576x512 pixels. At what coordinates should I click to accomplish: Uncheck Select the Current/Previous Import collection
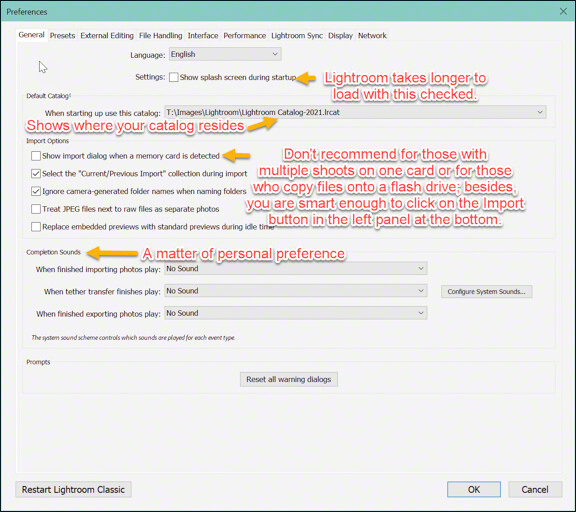pyautogui.click(x=36, y=173)
